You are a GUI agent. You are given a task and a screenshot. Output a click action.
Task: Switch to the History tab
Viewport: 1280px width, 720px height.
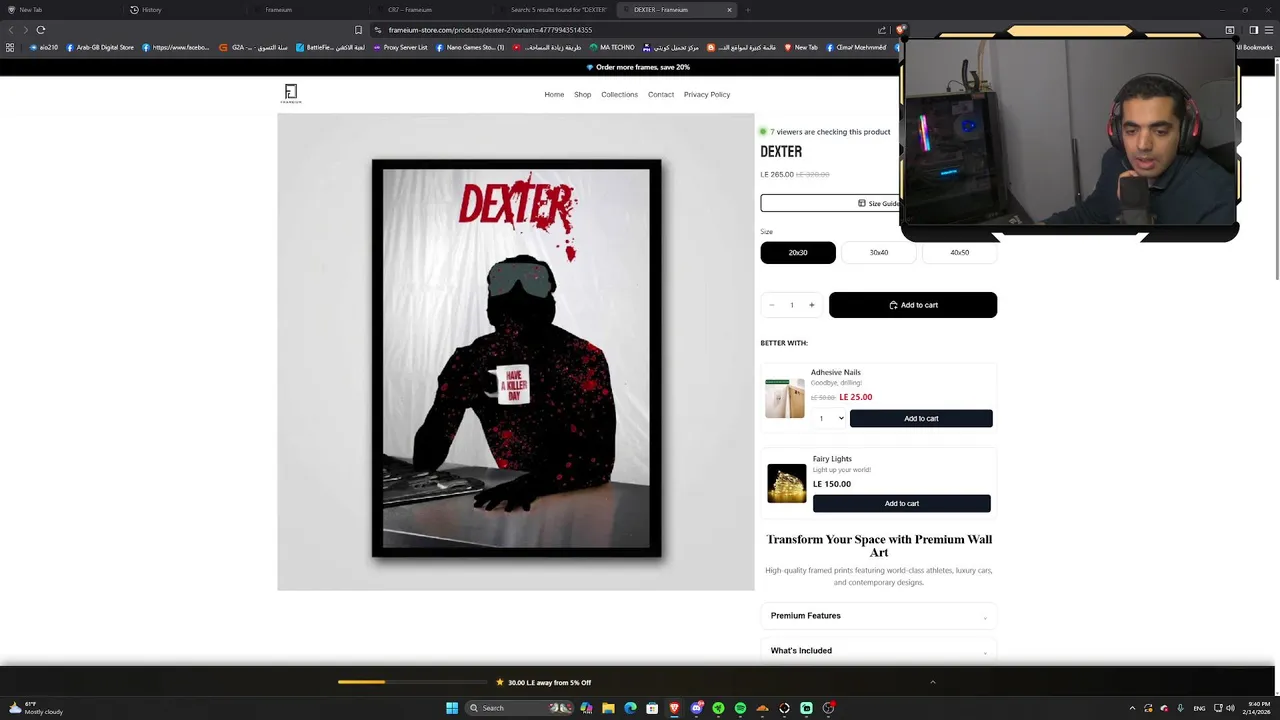pyautogui.click(x=185, y=10)
